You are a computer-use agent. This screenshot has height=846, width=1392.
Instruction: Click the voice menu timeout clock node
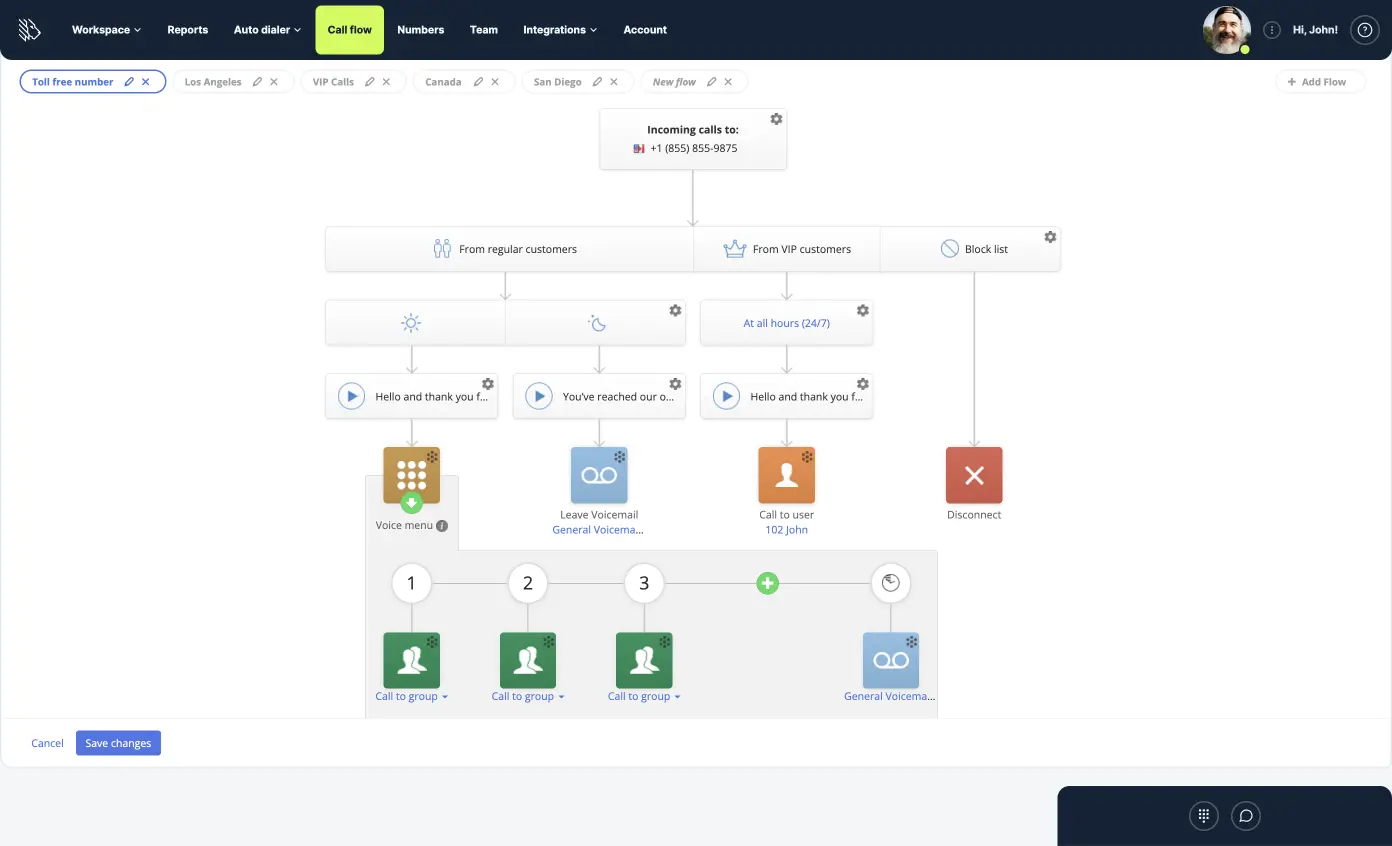[x=891, y=583]
